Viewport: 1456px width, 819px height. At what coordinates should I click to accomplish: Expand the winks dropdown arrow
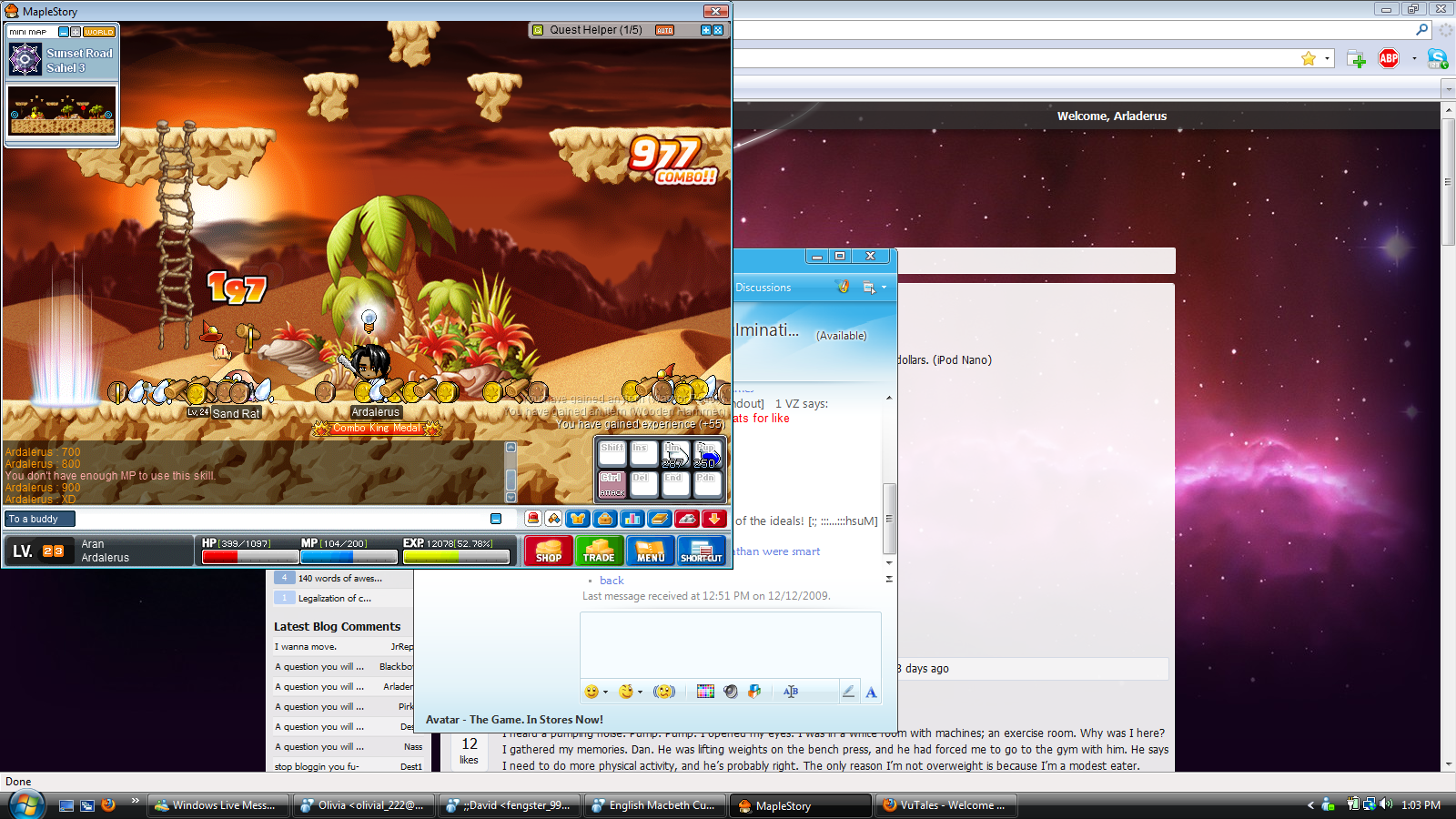(641, 693)
